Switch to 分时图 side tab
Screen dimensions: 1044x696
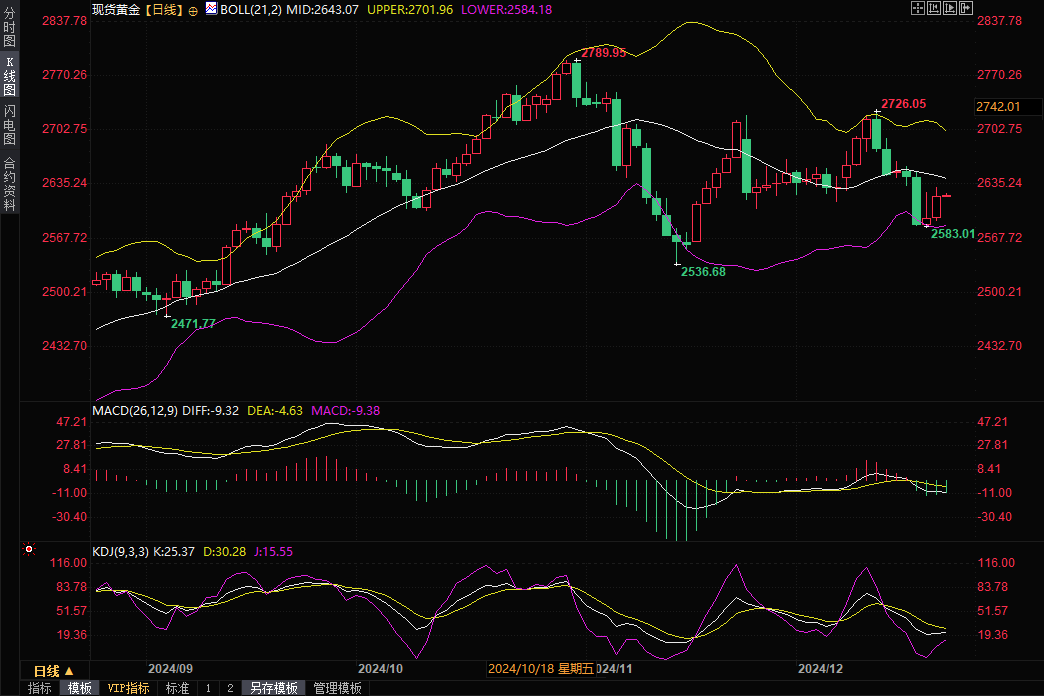[9, 26]
